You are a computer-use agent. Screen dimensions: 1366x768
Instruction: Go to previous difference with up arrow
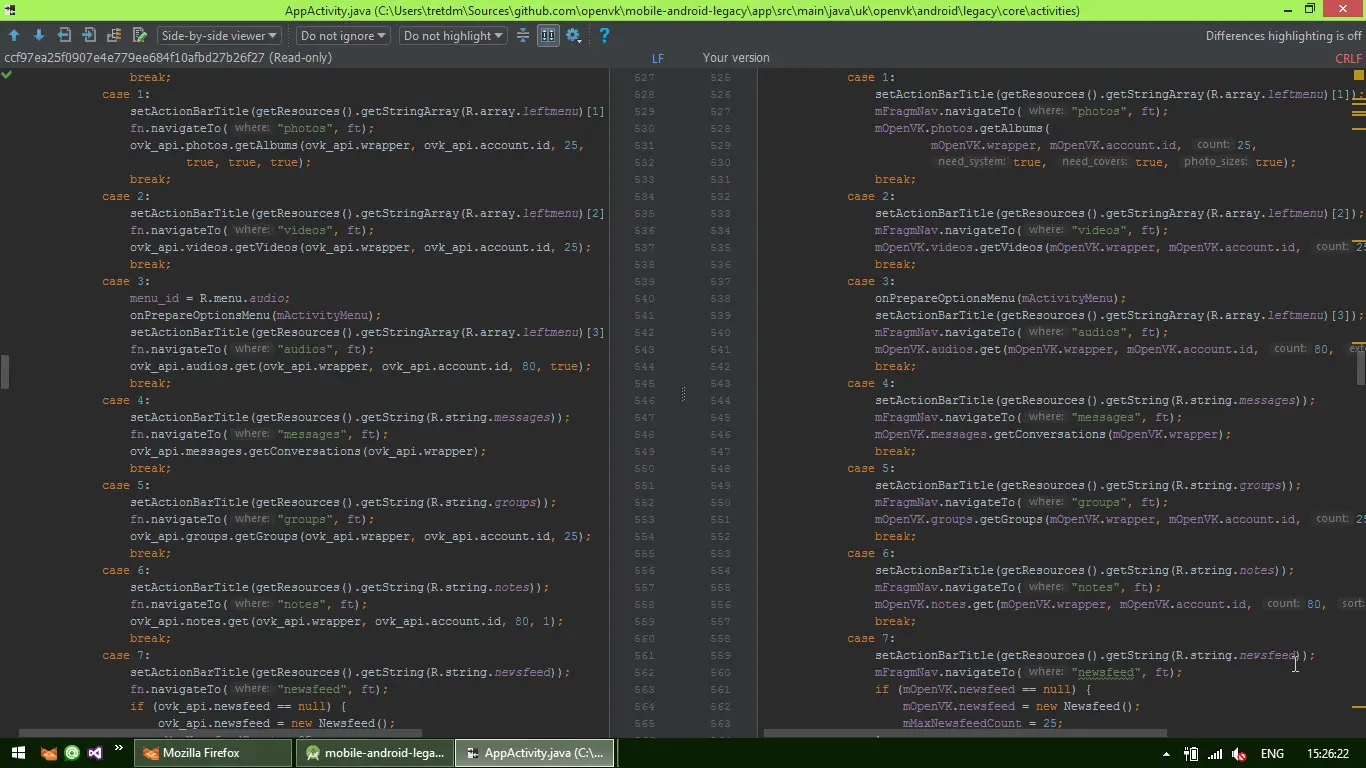[x=14, y=36]
